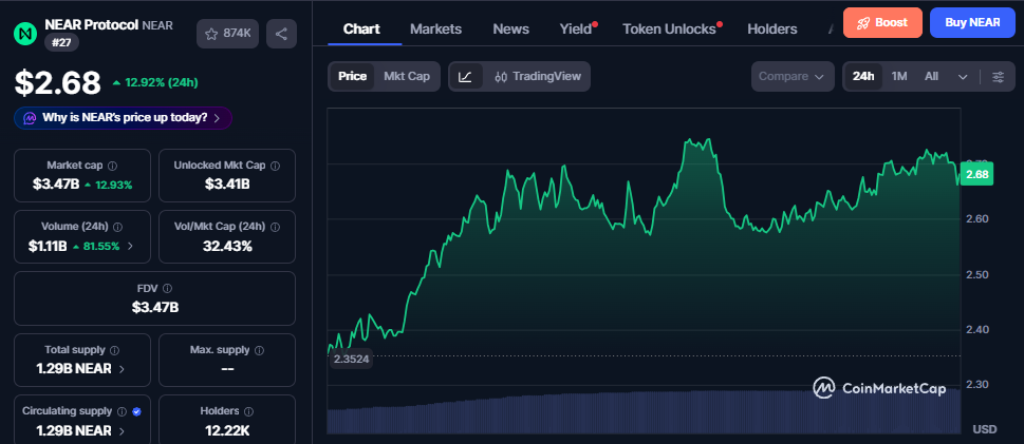Viewport: 1024px width, 444px height.
Task: Click the info icon next to FDV
Action: point(167,288)
